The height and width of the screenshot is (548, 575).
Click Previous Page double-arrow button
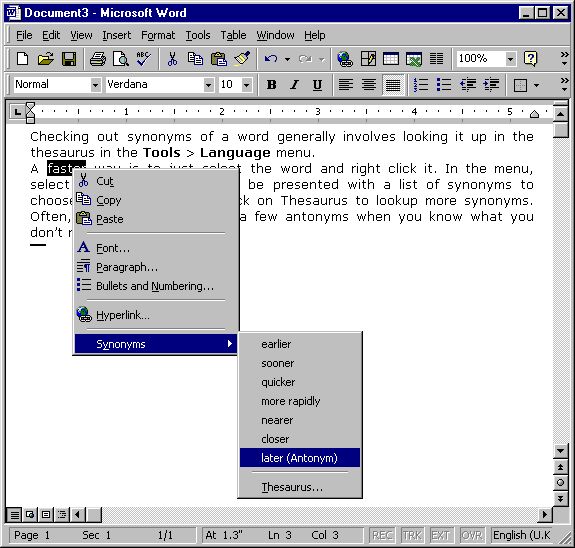(x=560, y=467)
